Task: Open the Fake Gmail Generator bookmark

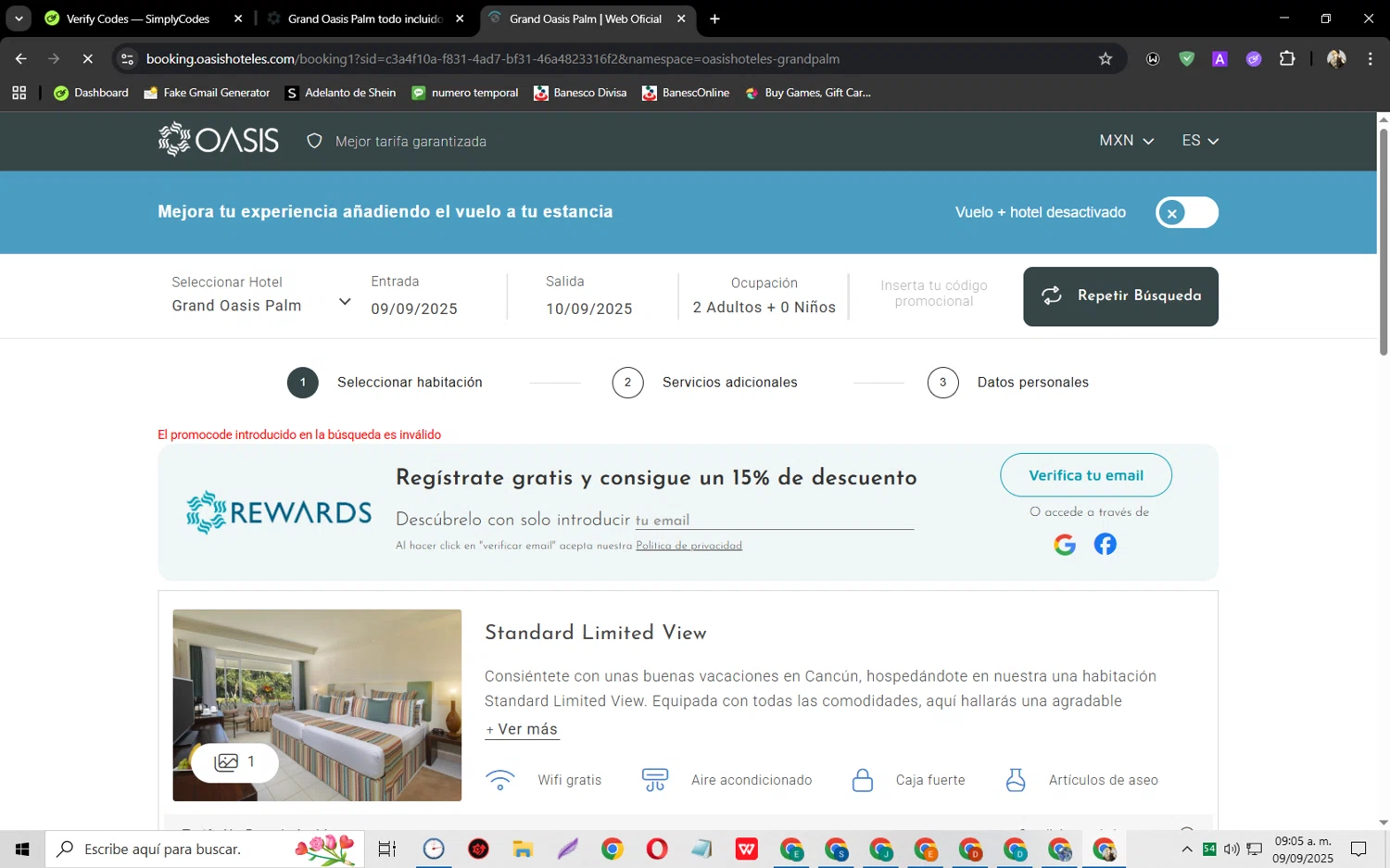Action: 207,93
